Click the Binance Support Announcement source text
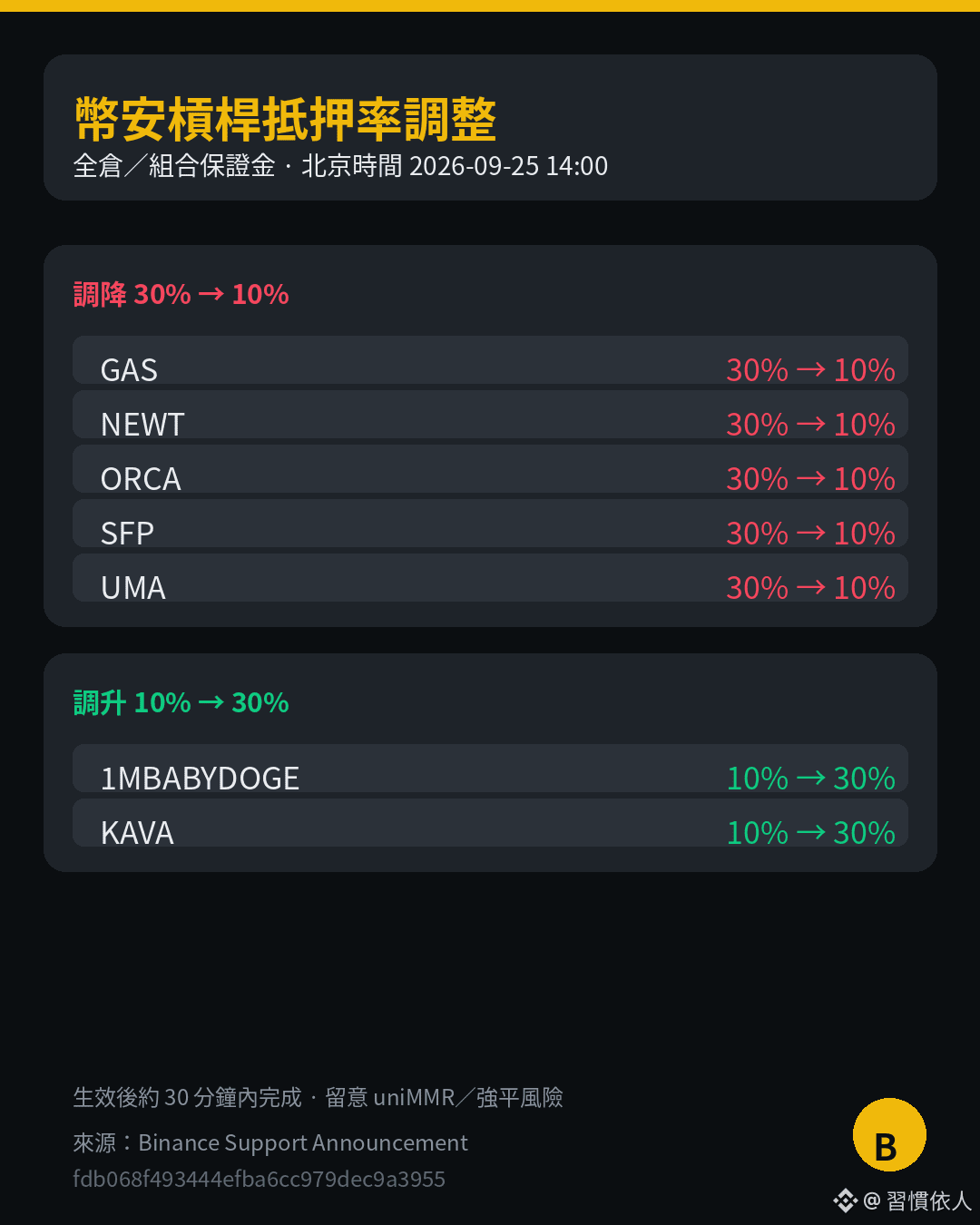 [x=303, y=1142]
